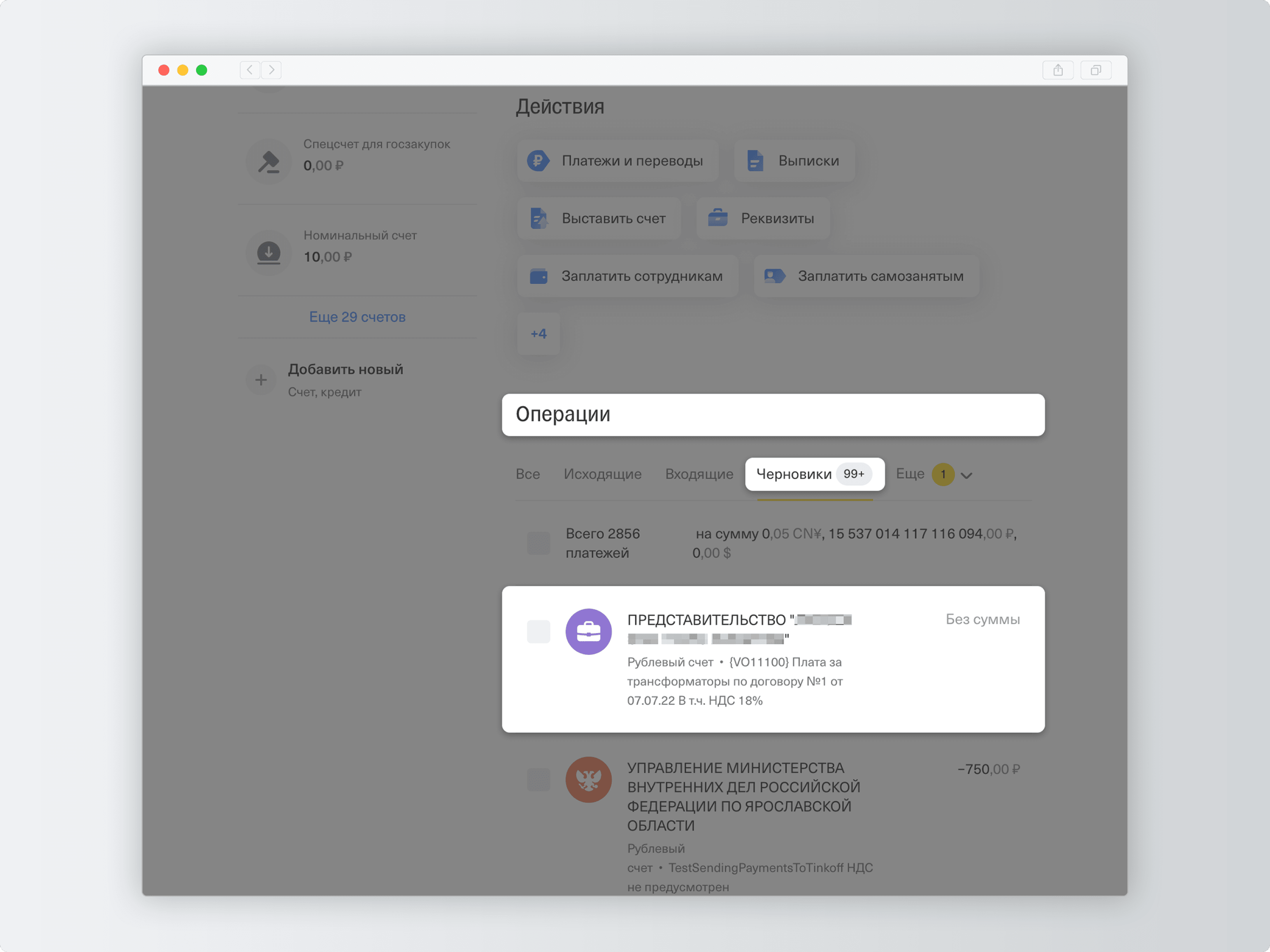The width and height of the screenshot is (1270, 952).
Task: Click gavel icon of Спецсчет для госзакупок
Action: pyautogui.click(x=268, y=161)
